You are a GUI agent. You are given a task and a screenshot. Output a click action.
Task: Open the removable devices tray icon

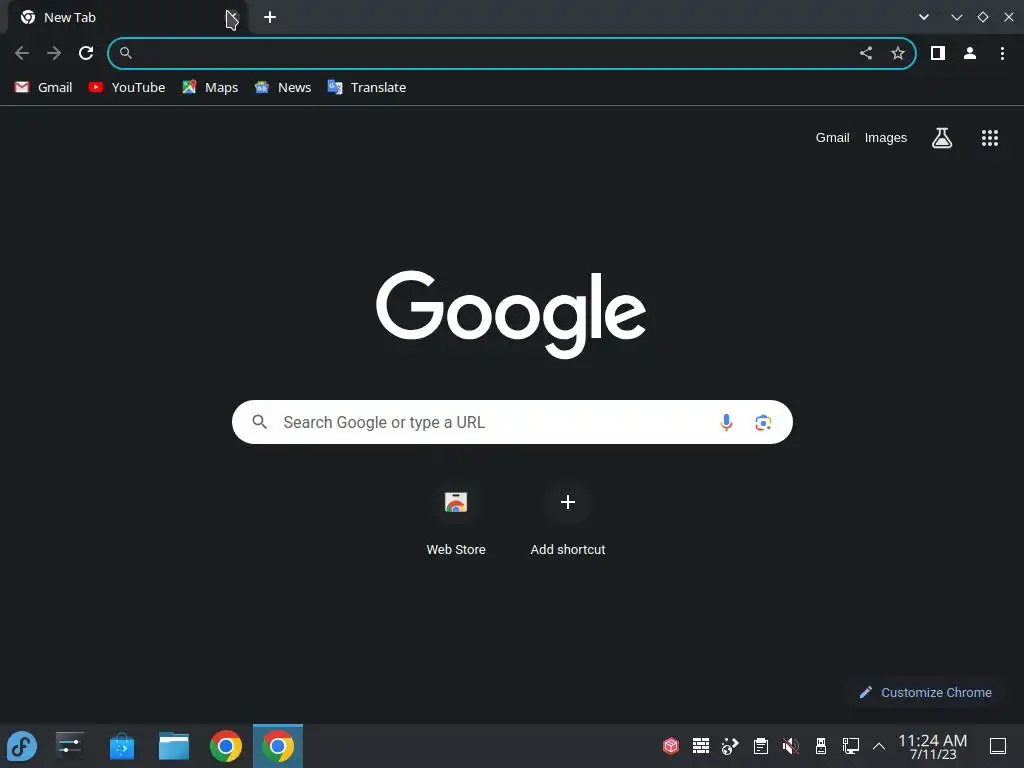point(821,745)
